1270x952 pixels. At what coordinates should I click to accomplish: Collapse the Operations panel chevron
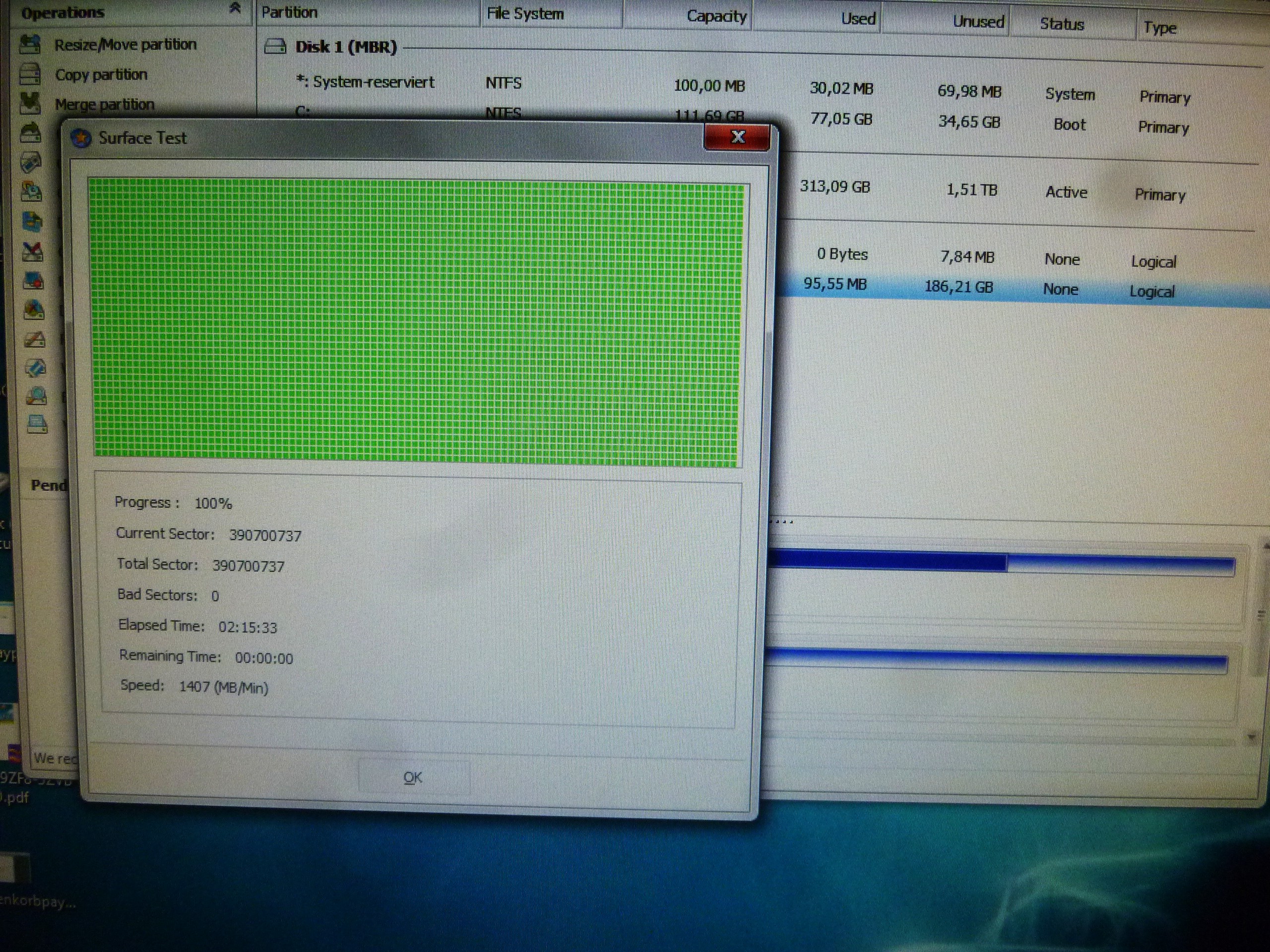tap(235, 8)
